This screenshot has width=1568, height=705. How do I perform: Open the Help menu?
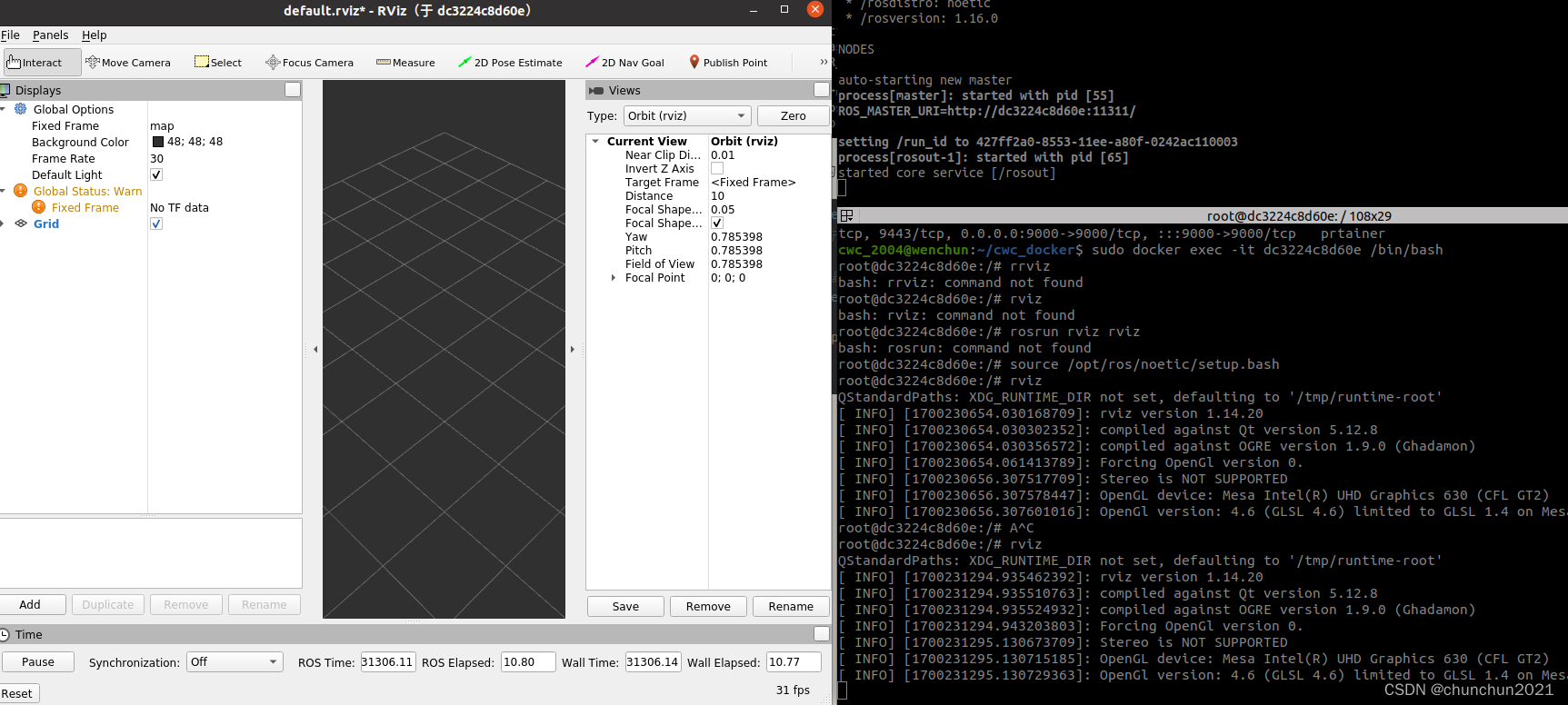[95, 35]
